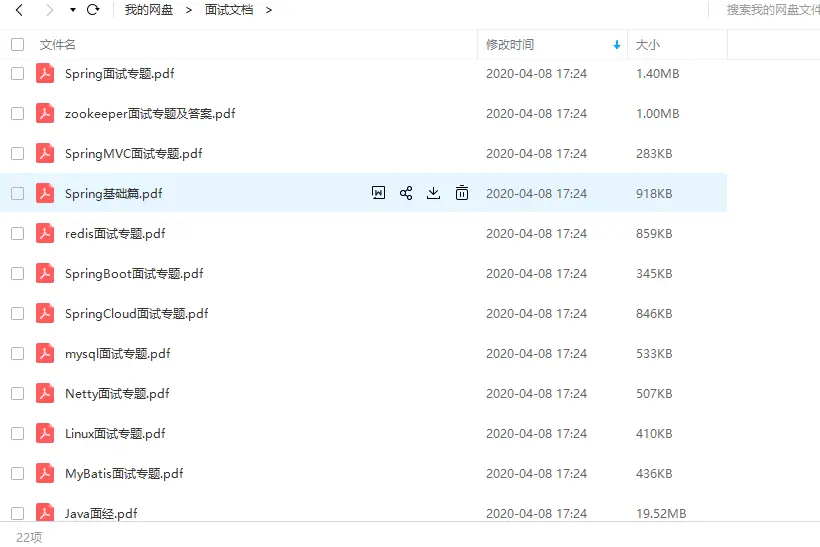Click the PDF icon of SpringBoot面试专题.pdf
820x547 pixels.
[45, 274]
